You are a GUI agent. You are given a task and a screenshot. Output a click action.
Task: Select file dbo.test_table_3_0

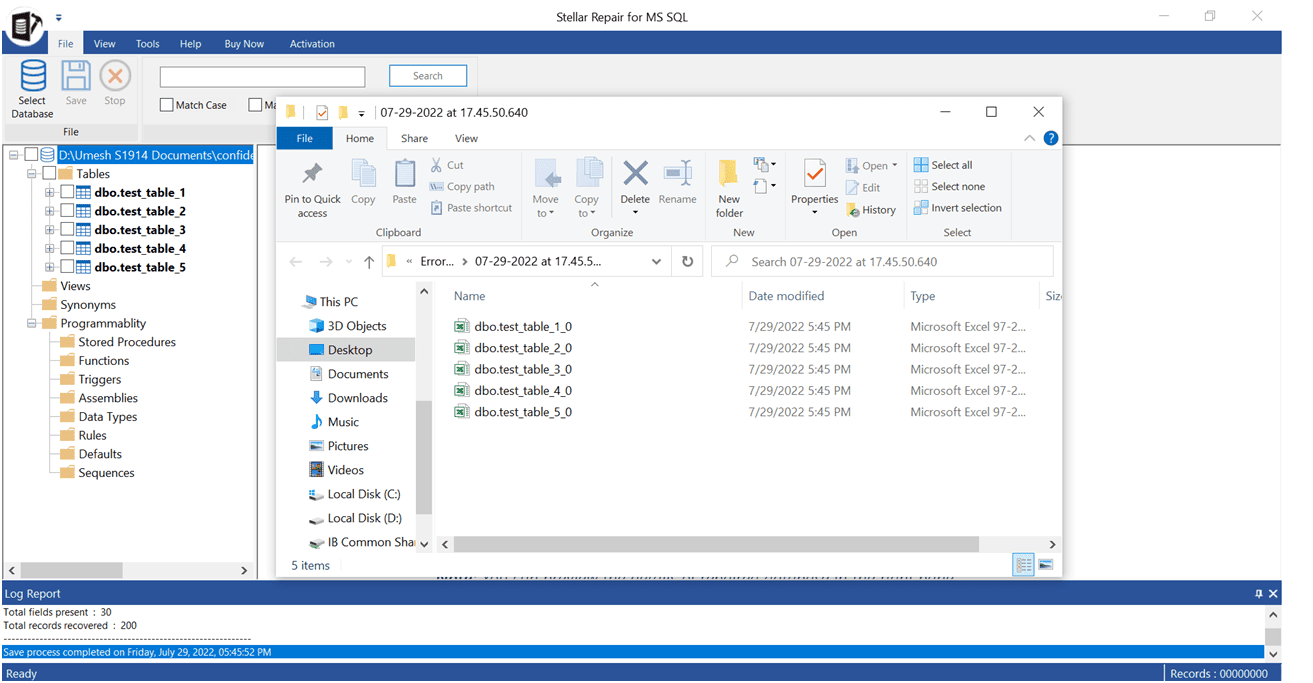pyautogui.click(x=523, y=369)
